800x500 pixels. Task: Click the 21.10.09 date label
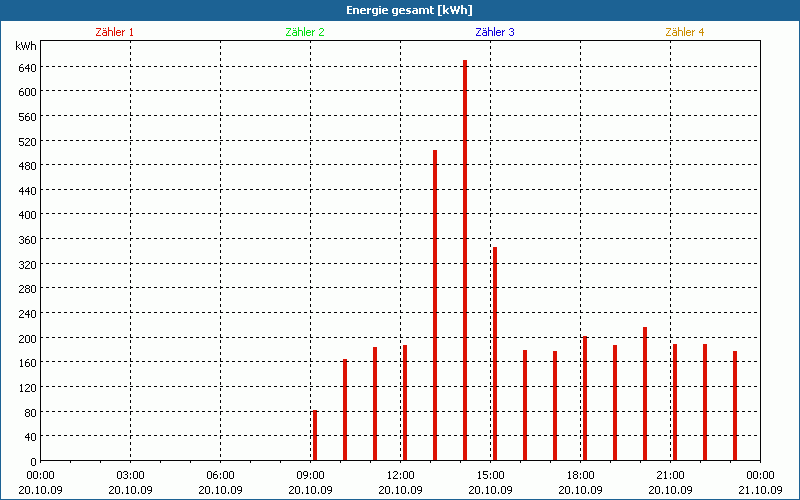pos(760,490)
